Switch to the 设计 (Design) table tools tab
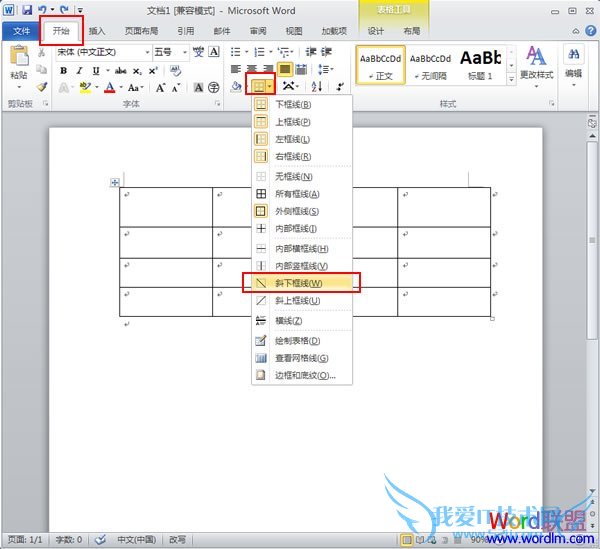Viewport: 600px width, 549px height. pos(375,31)
